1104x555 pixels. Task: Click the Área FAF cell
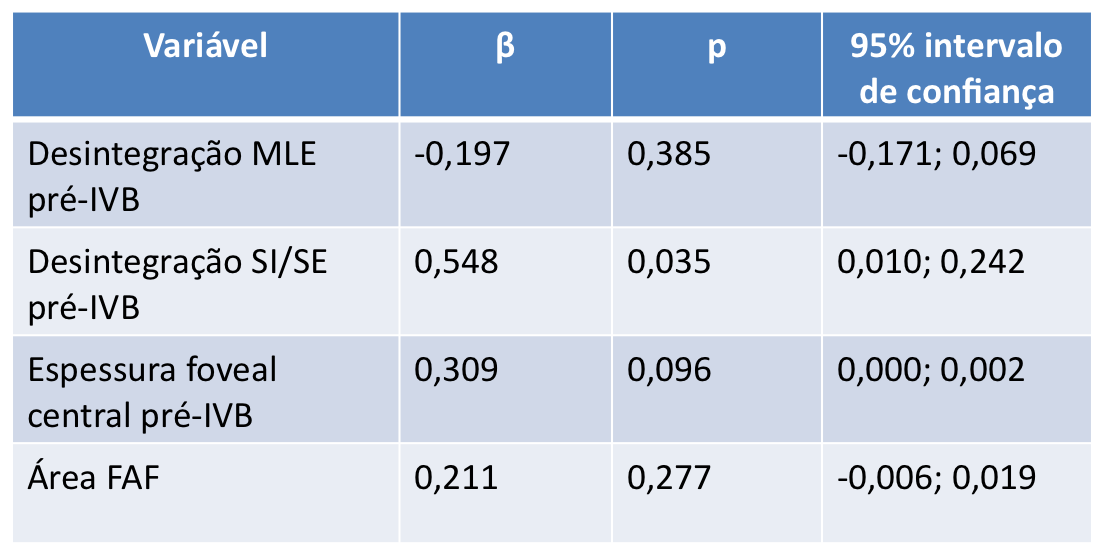[x=94, y=478]
